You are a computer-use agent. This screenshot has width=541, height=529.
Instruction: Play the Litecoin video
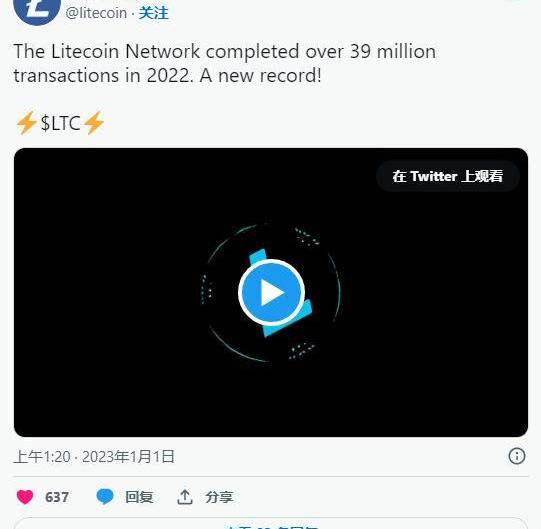click(272, 293)
